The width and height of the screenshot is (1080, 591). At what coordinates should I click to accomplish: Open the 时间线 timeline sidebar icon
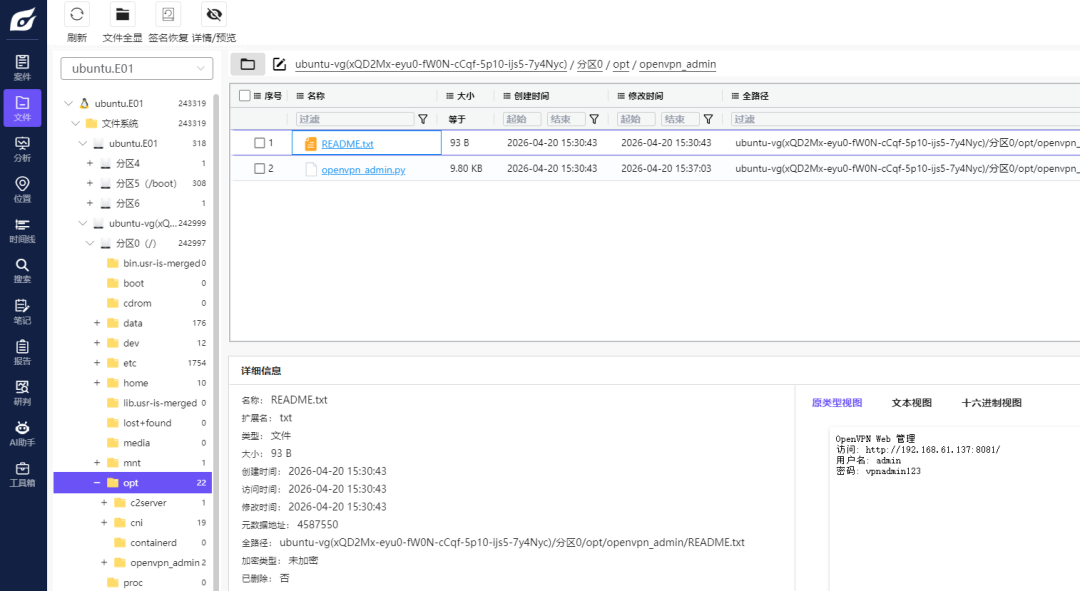coord(22,229)
